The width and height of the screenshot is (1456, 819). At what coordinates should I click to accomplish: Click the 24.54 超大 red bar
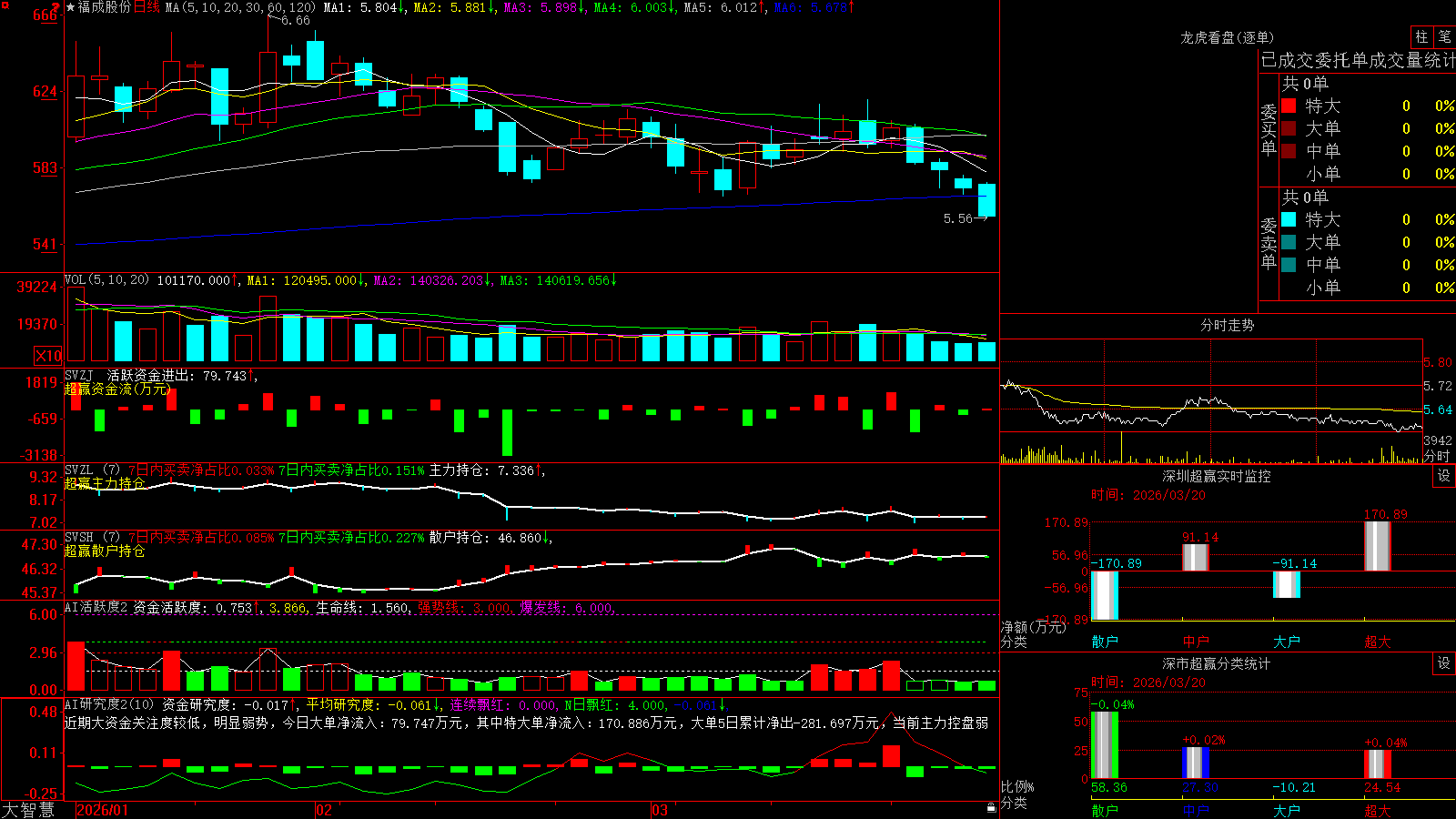click(1378, 764)
